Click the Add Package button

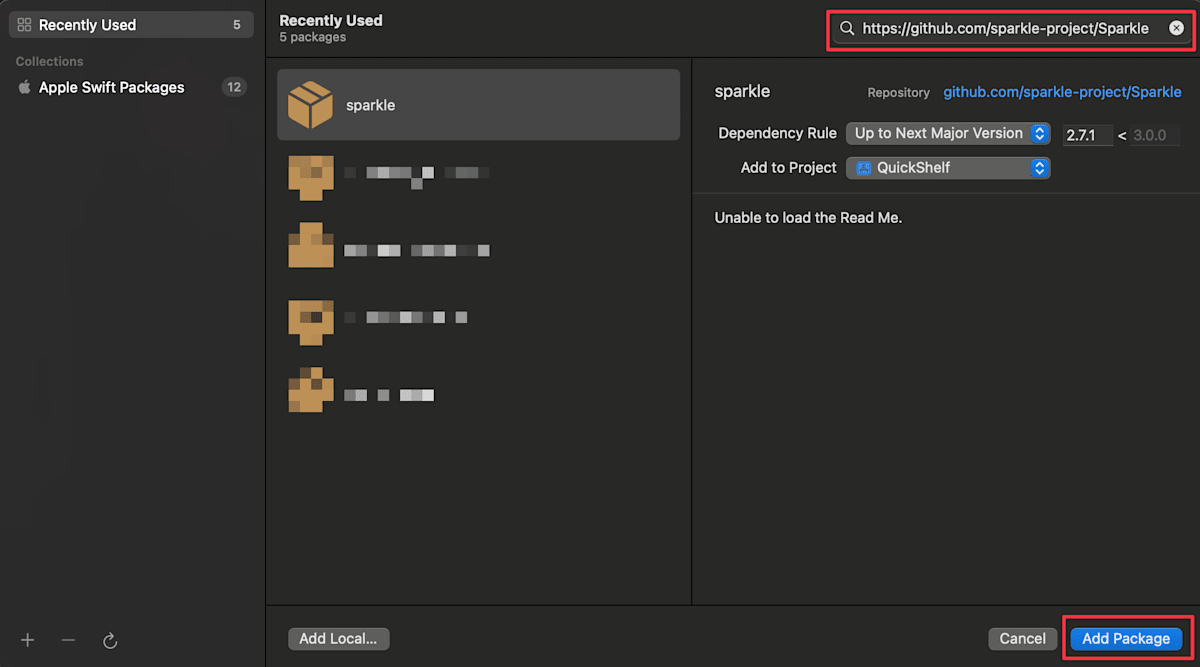1126,639
